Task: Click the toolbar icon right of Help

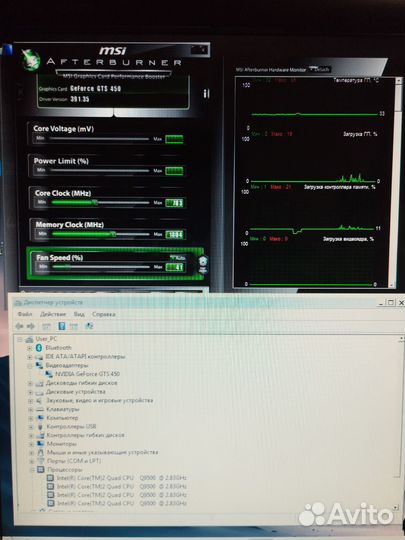Action: click(74, 326)
